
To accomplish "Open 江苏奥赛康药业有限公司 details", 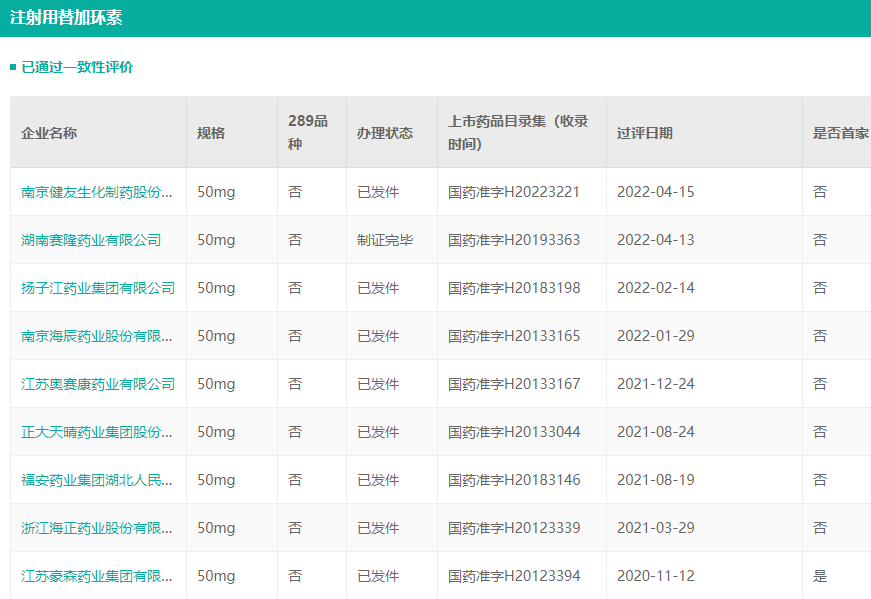I will pos(98,384).
